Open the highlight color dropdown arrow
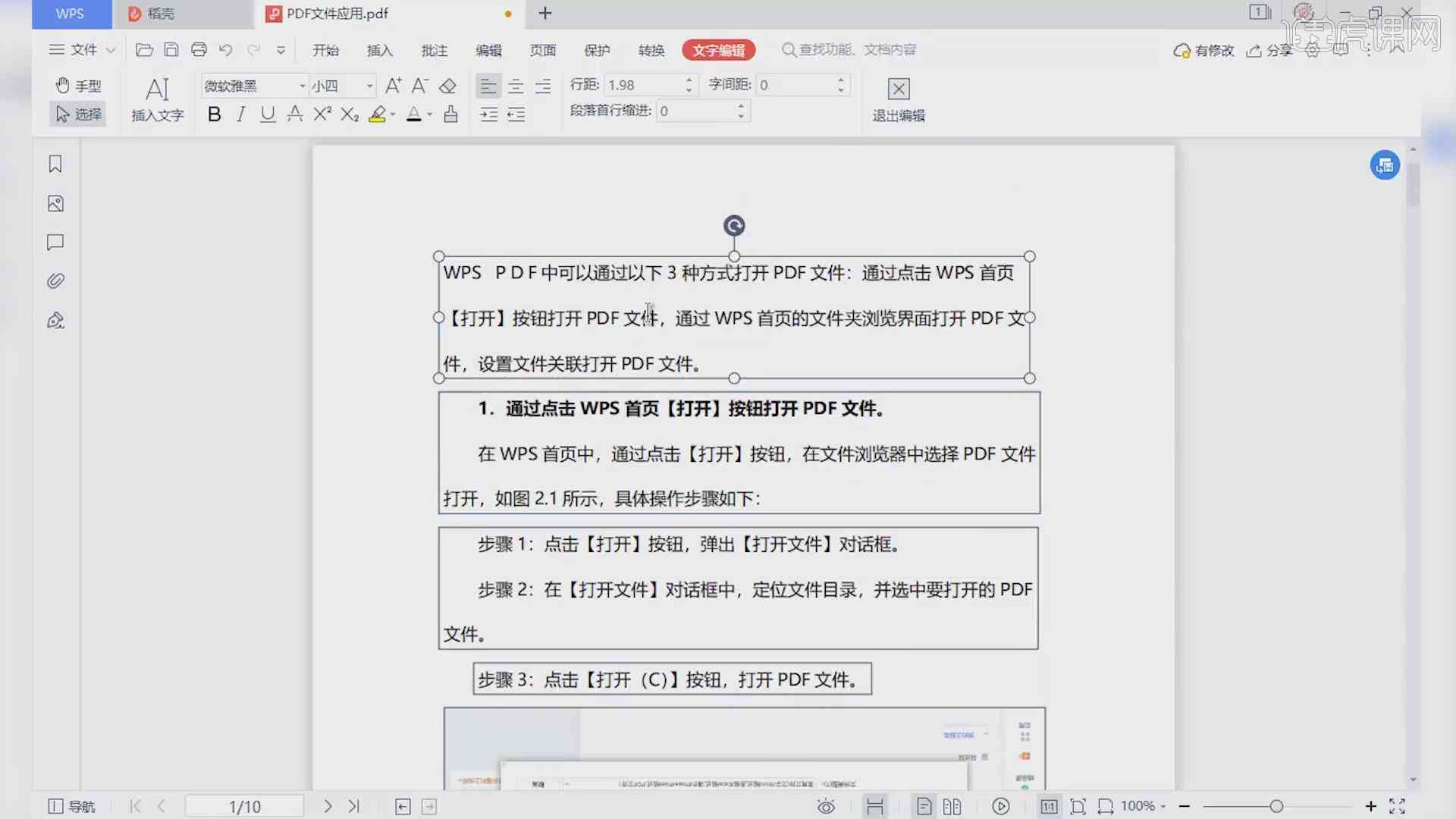Viewport: 1456px width, 819px height. (x=393, y=115)
